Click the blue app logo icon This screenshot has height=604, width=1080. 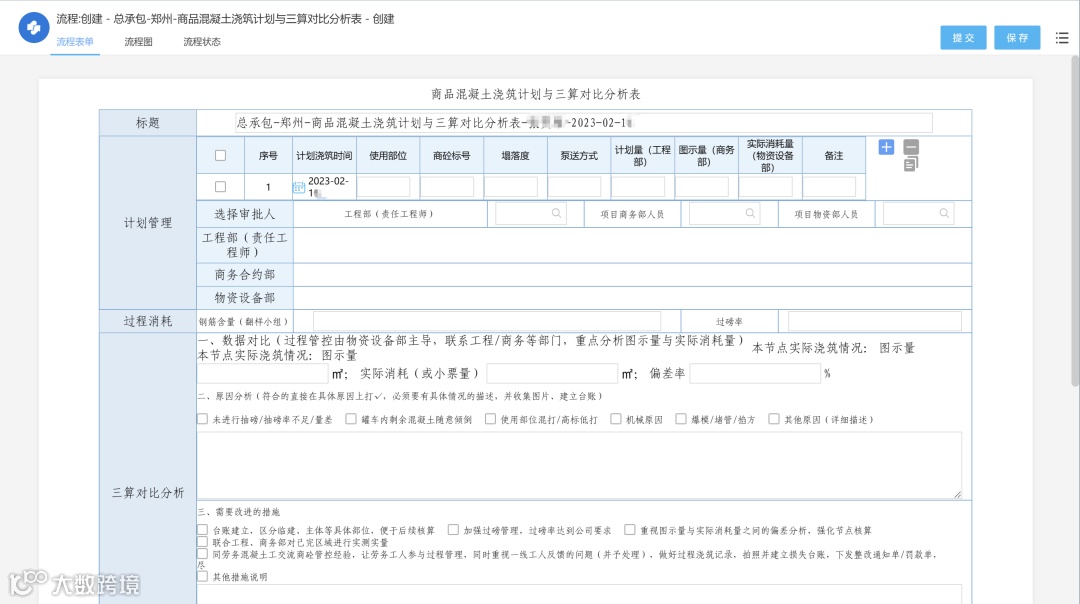pyautogui.click(x=33, y=28)
